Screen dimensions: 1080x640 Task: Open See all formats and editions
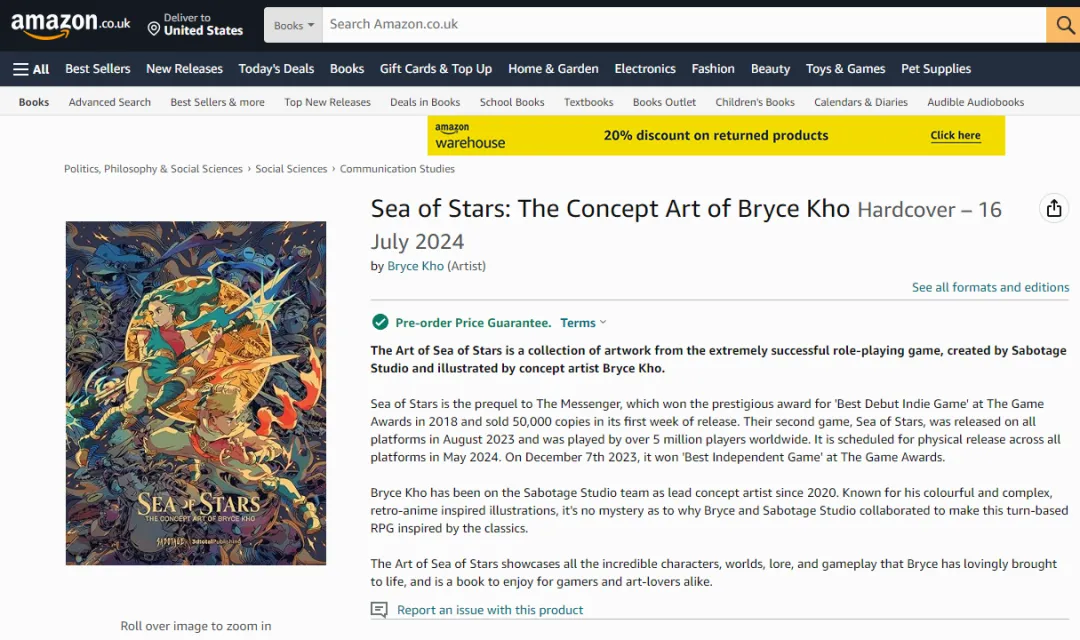[x=990, y=287]
